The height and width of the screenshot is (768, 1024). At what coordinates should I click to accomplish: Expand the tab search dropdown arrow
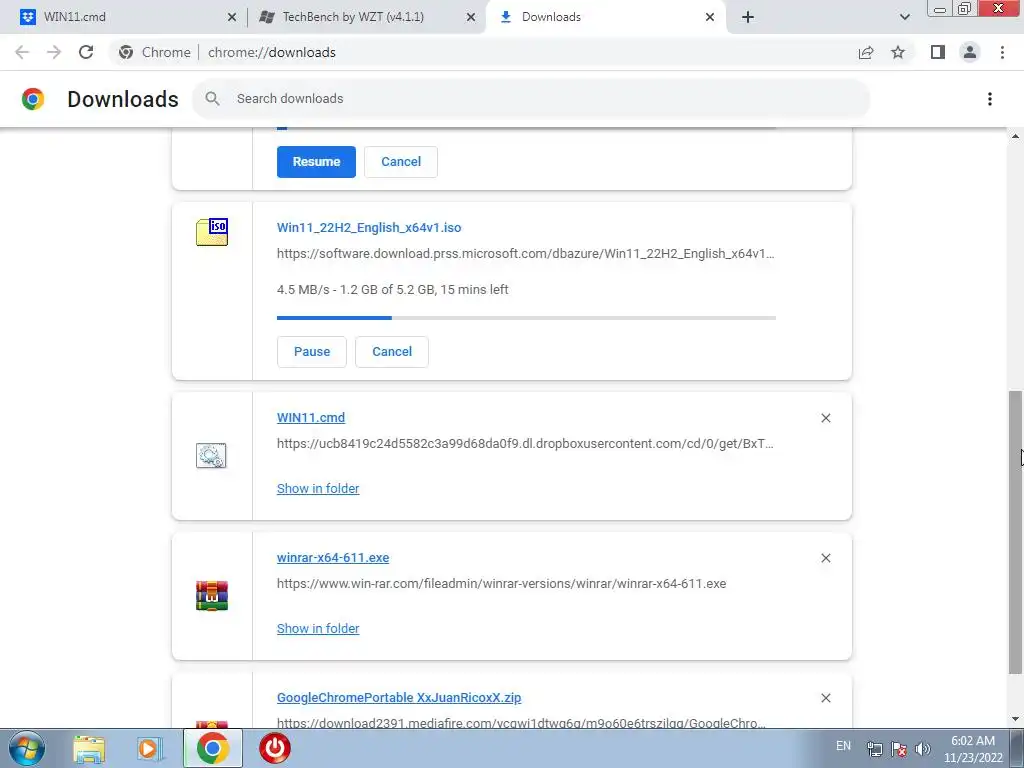point(904,17)
